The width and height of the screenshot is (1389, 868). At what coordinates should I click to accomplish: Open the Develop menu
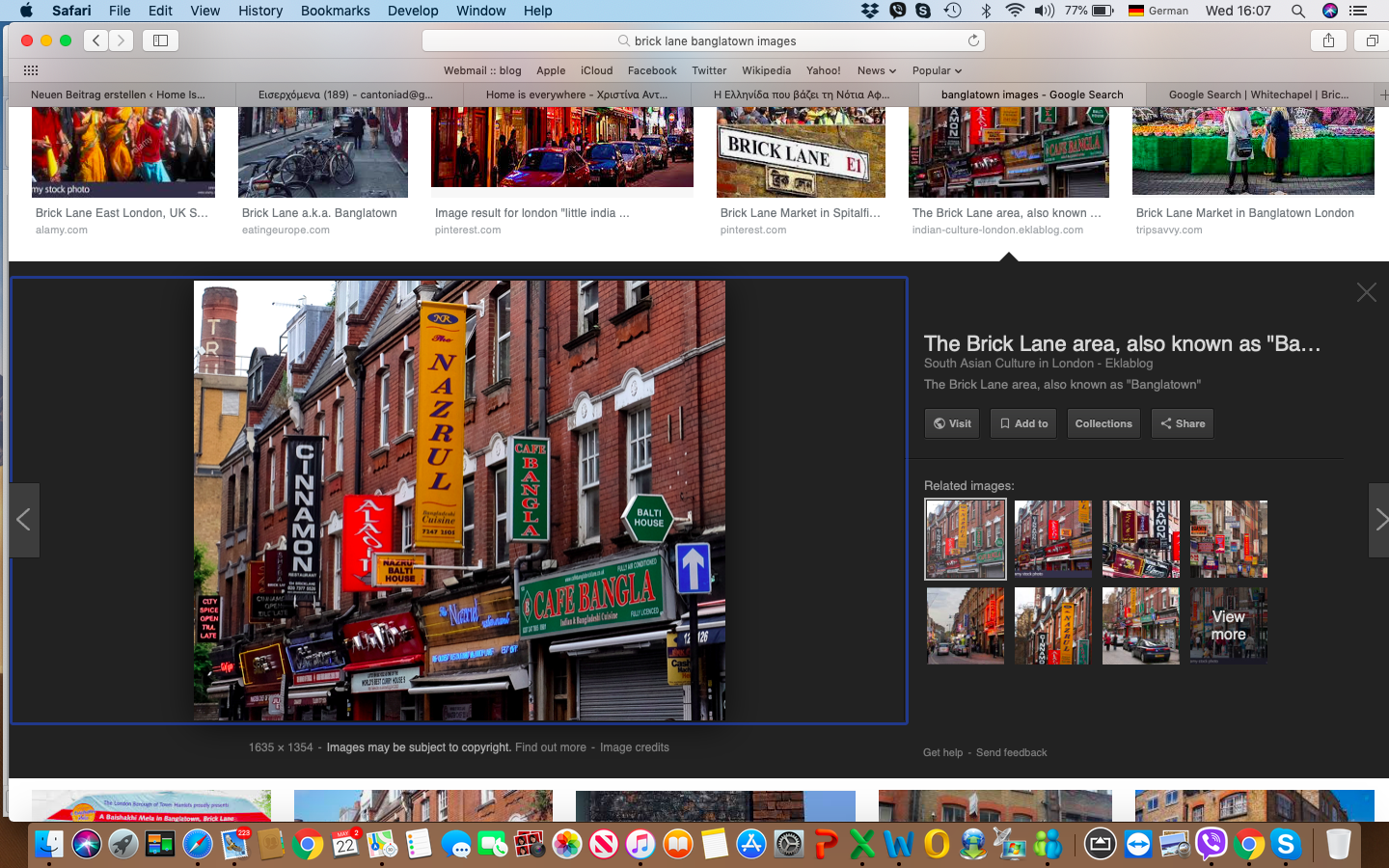pyautogui.click(x=413, y=11)
